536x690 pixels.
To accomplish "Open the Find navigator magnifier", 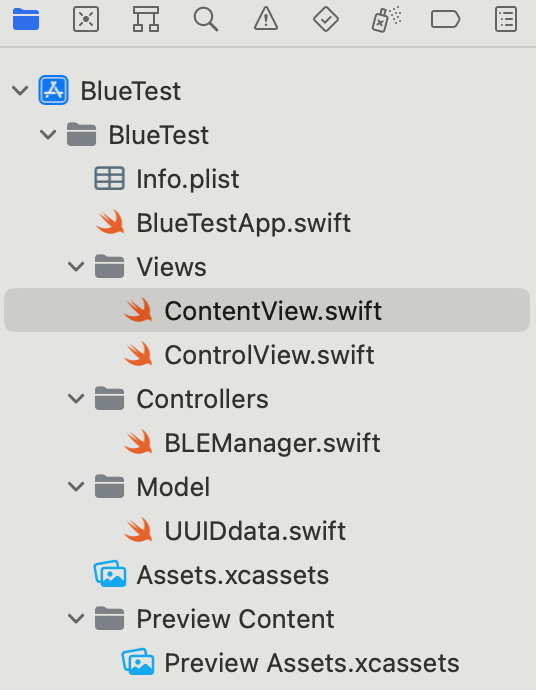I will tap(206, 19).
